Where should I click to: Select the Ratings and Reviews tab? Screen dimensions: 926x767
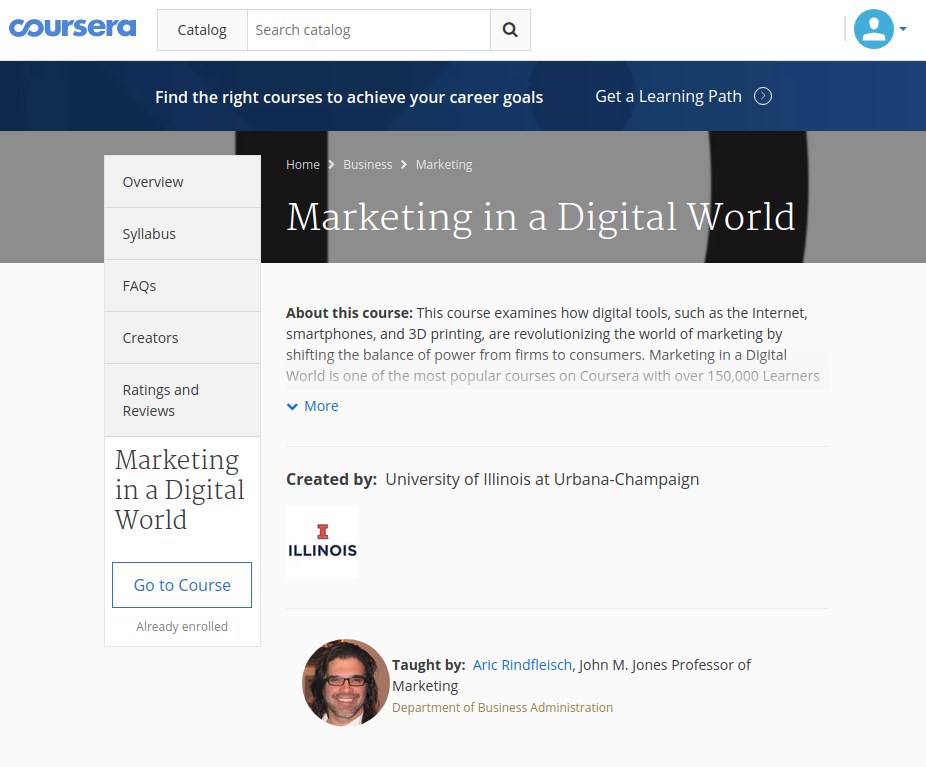182,400
